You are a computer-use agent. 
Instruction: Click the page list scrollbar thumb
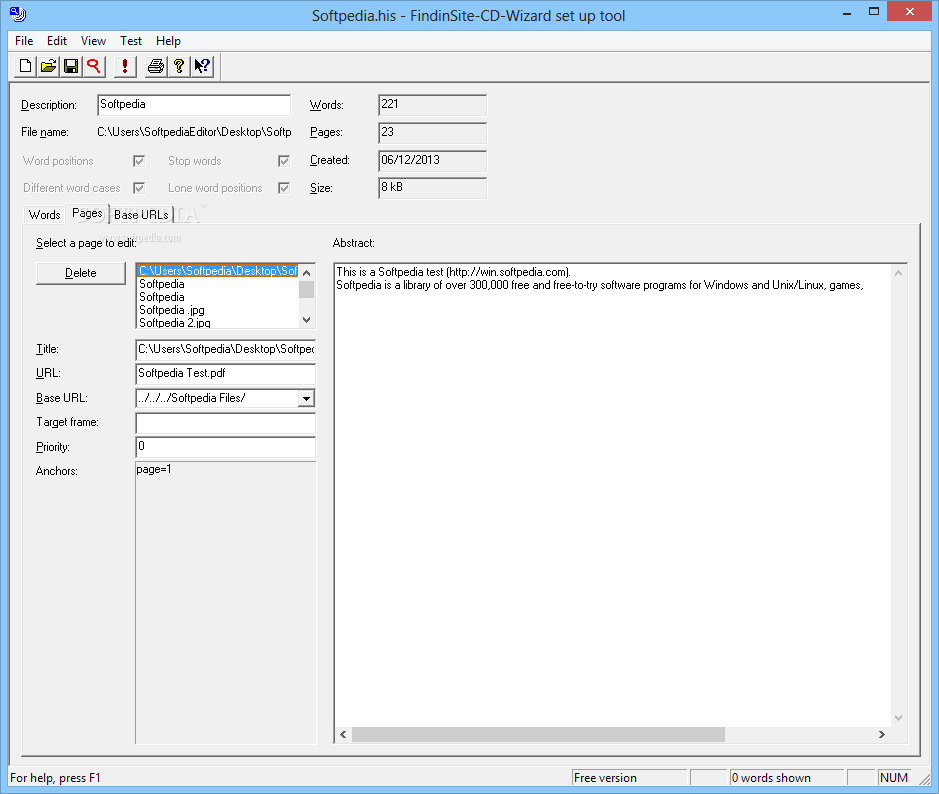307,289
